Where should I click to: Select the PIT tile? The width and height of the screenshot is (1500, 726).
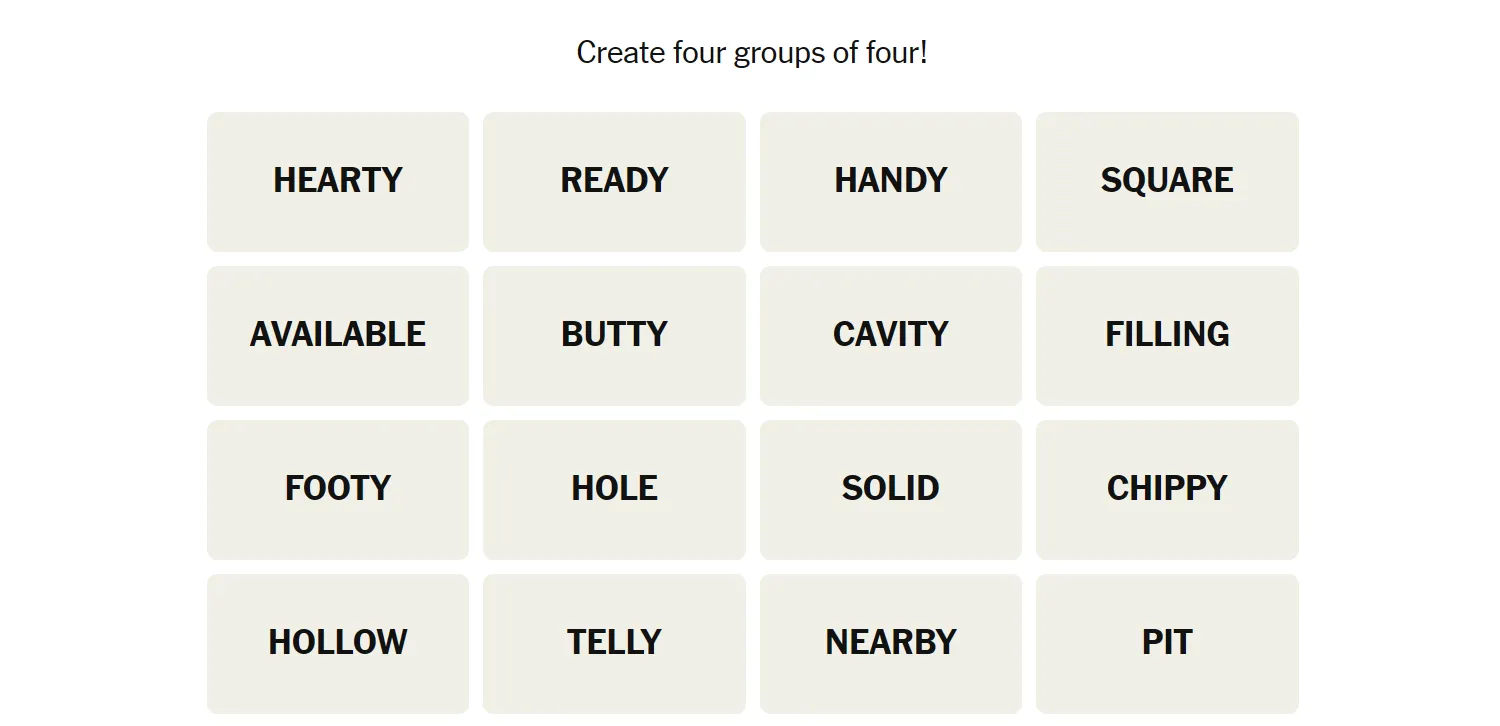tap(1167, 644)
